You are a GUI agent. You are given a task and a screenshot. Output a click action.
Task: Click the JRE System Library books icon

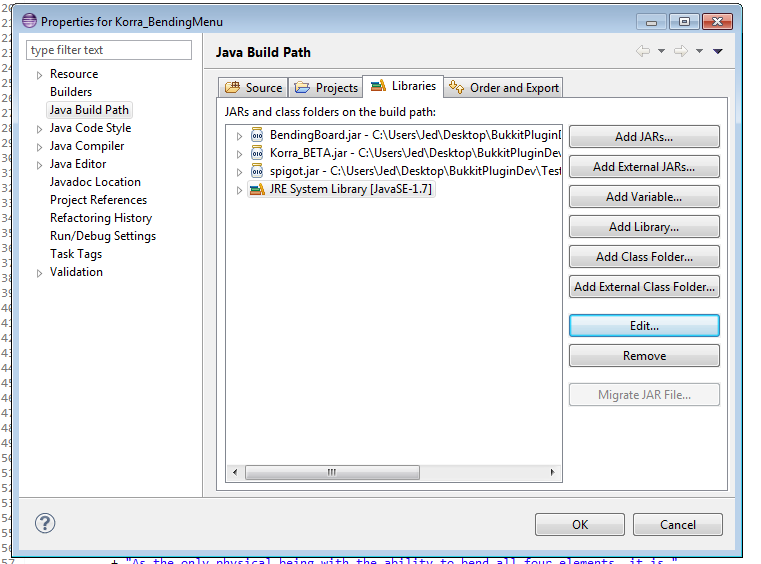(x=257, y=189)
